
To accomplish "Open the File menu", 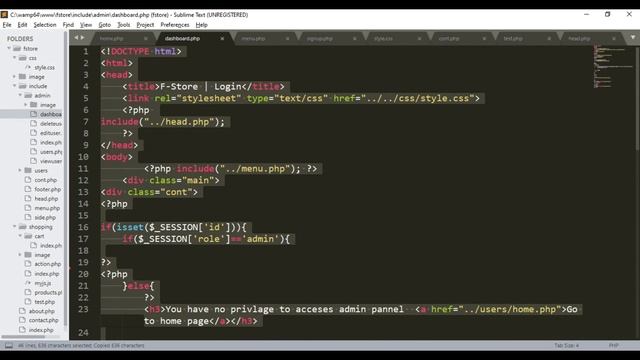I will point(7,25).
